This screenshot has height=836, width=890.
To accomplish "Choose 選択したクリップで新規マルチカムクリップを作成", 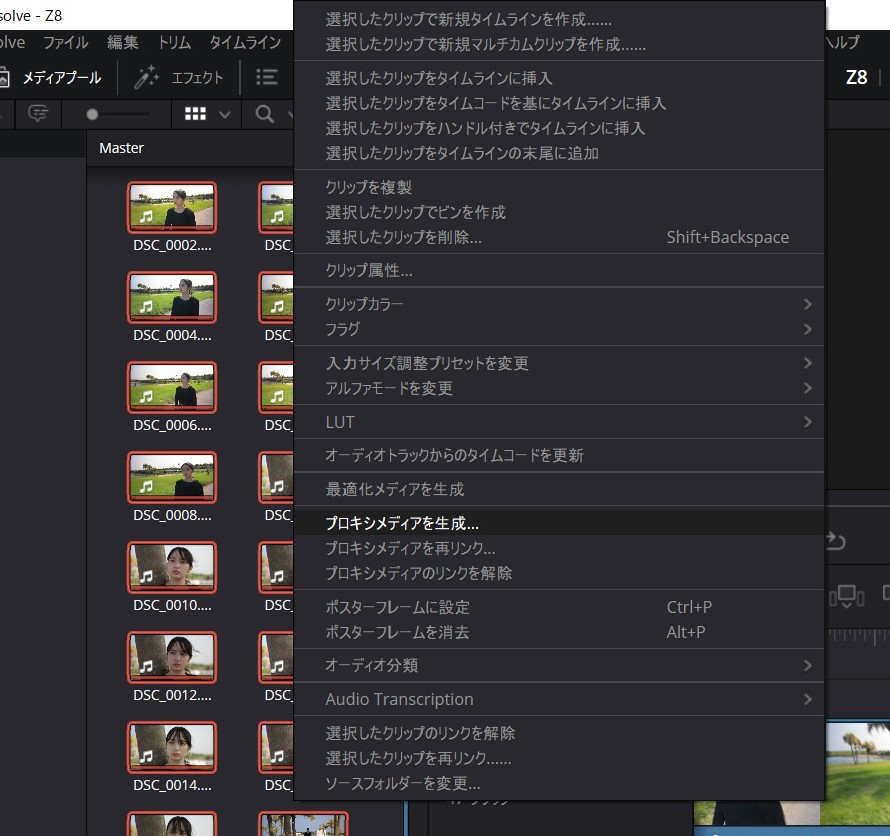I will tap(559, 44).
